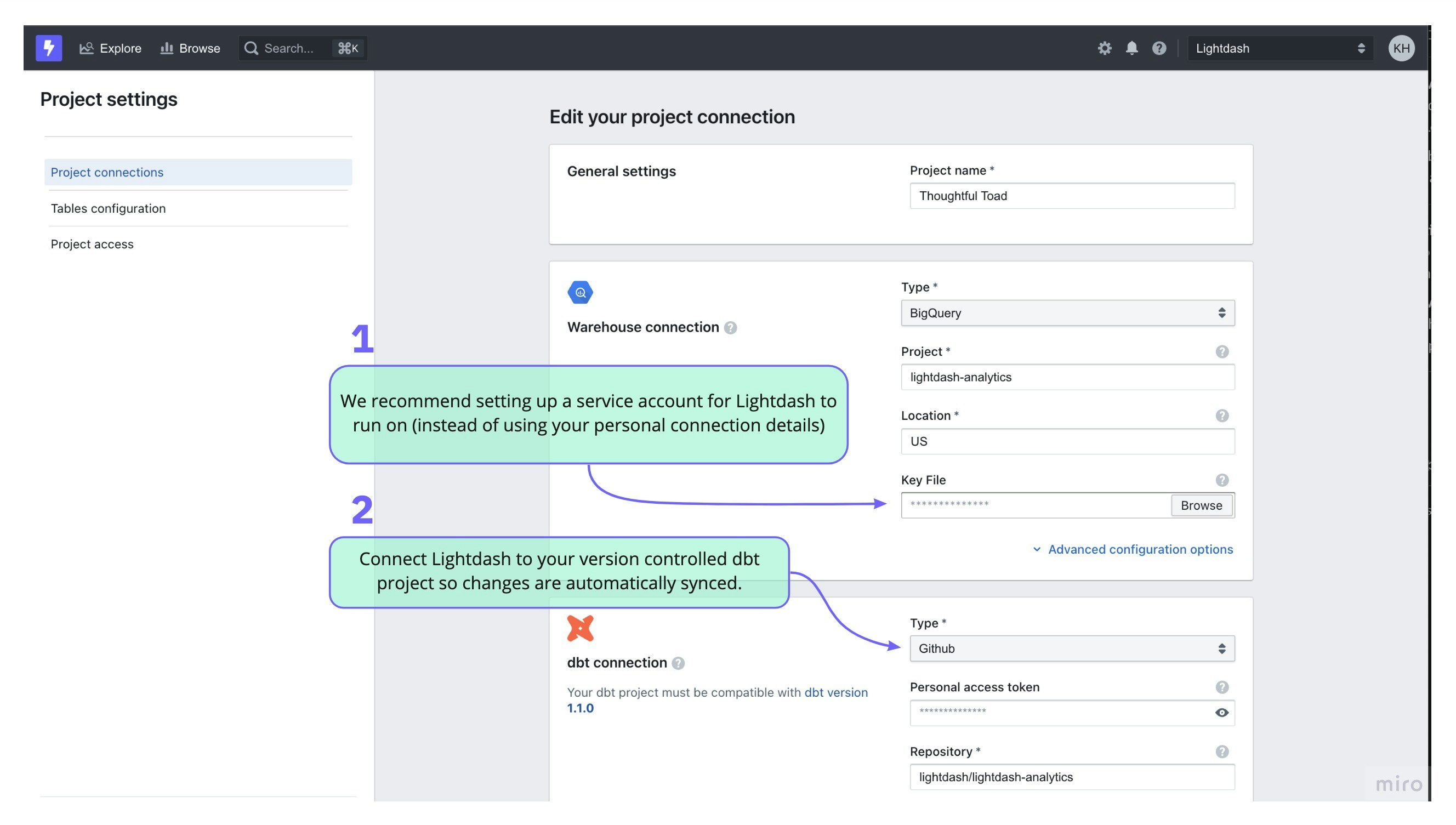Open the dbt Type Github dropdown

click(1071, 648)
